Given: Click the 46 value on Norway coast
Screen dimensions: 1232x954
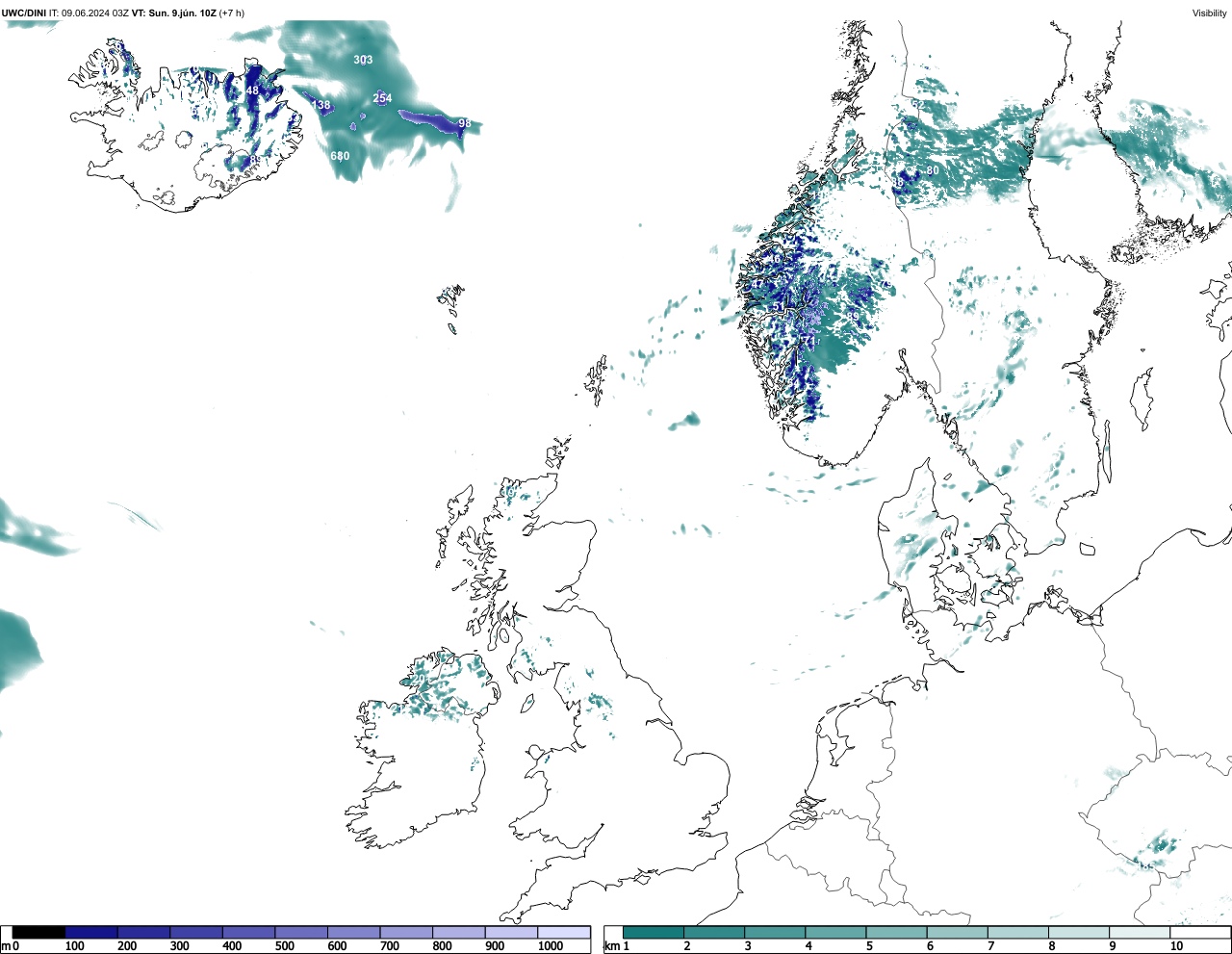Looking at the screenshot, I should [775, 259].
